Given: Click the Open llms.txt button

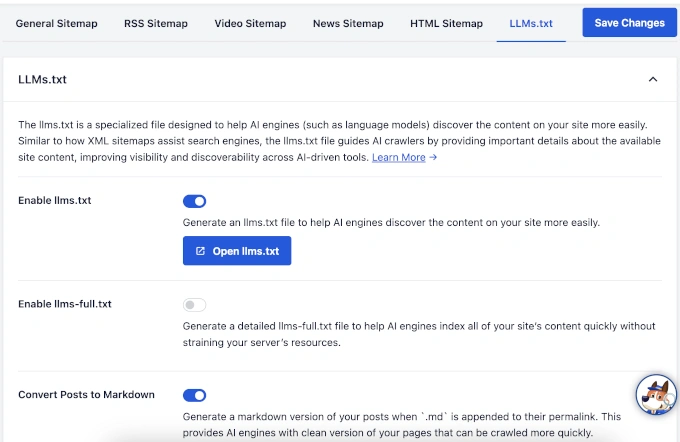Looking at the screenshot, I should (x=237, y=251).
